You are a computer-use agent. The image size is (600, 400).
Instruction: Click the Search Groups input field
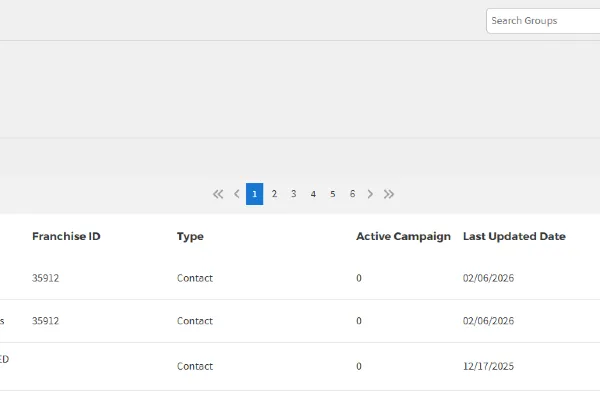[x=545, y=21]
